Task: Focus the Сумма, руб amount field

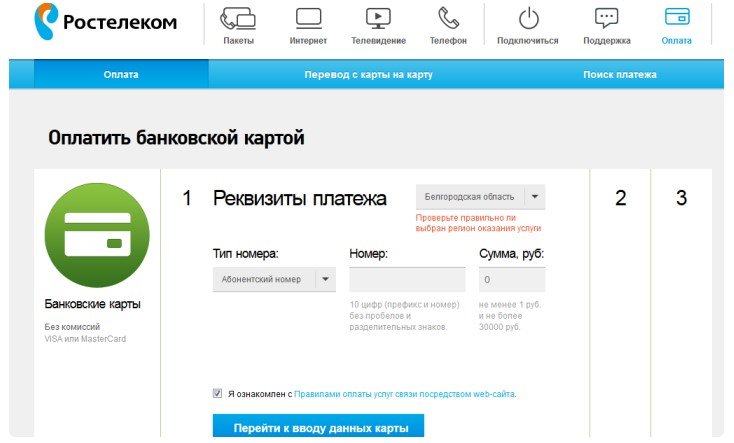Action: (x=511, y=280)
